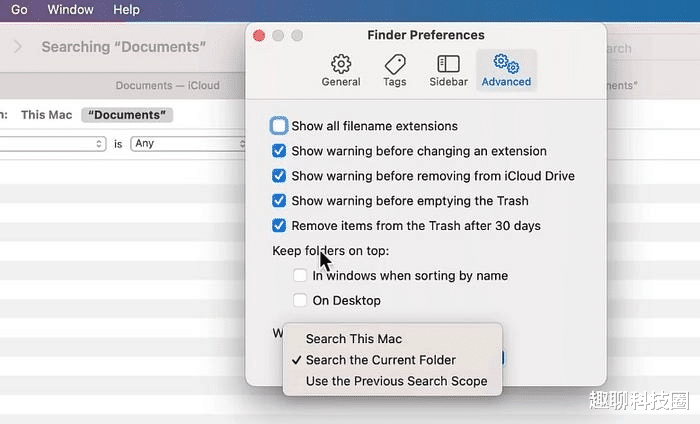The width and height of the screenshot is (700, 424).
Task: Enable Show all filename extensions checkbox
Action: [x=279, y=126]
